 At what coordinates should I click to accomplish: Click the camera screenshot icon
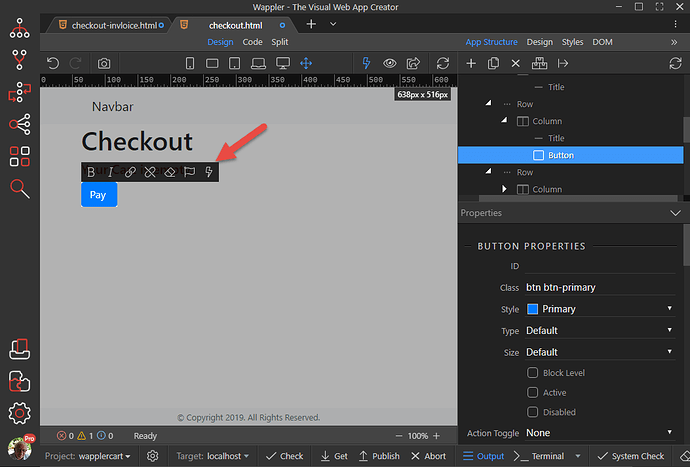tap(104, 63)
